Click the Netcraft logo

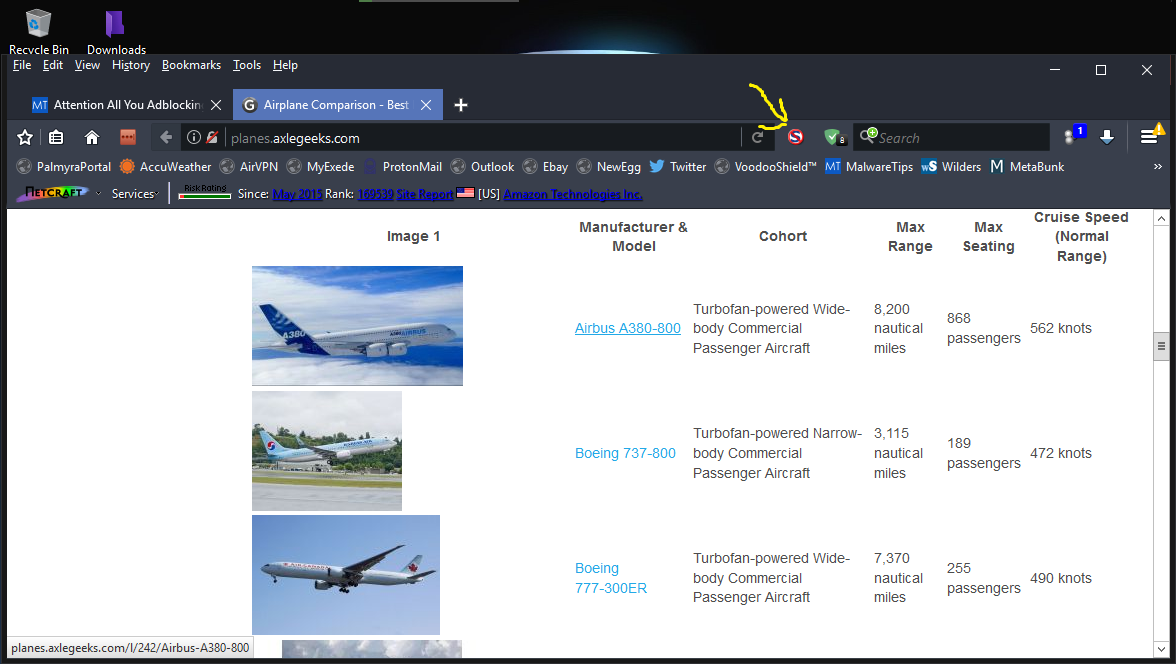[53, 193]
